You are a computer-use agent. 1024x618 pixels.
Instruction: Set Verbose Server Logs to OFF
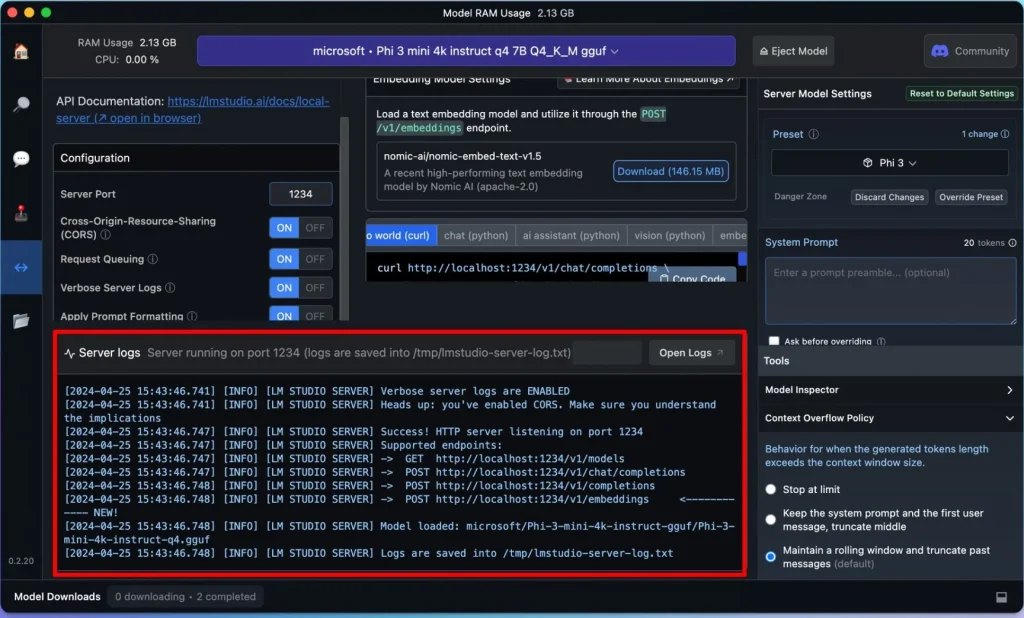point(315,288)
